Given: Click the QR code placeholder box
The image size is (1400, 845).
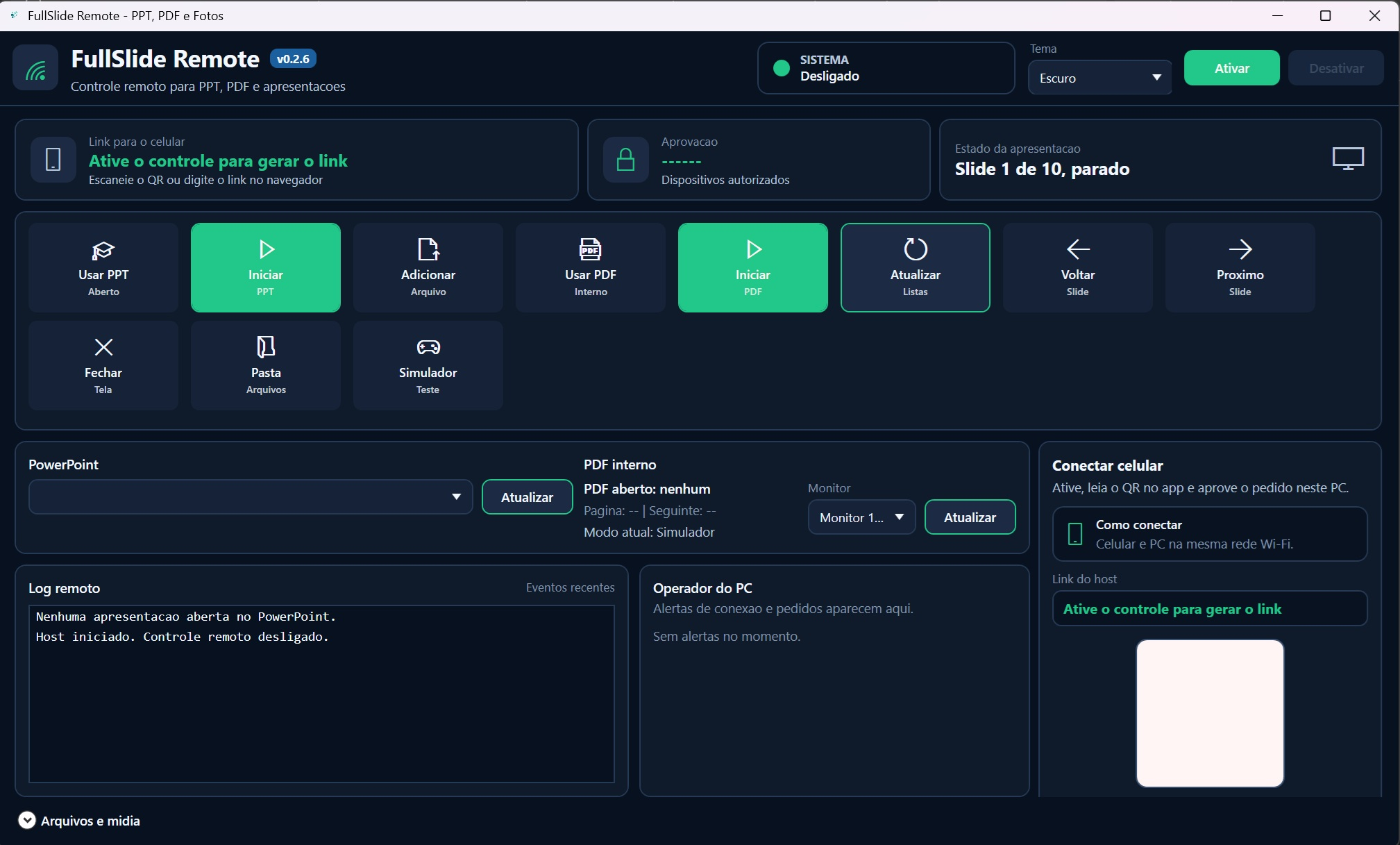Looking at the screenshot, I should point(1210,714).
